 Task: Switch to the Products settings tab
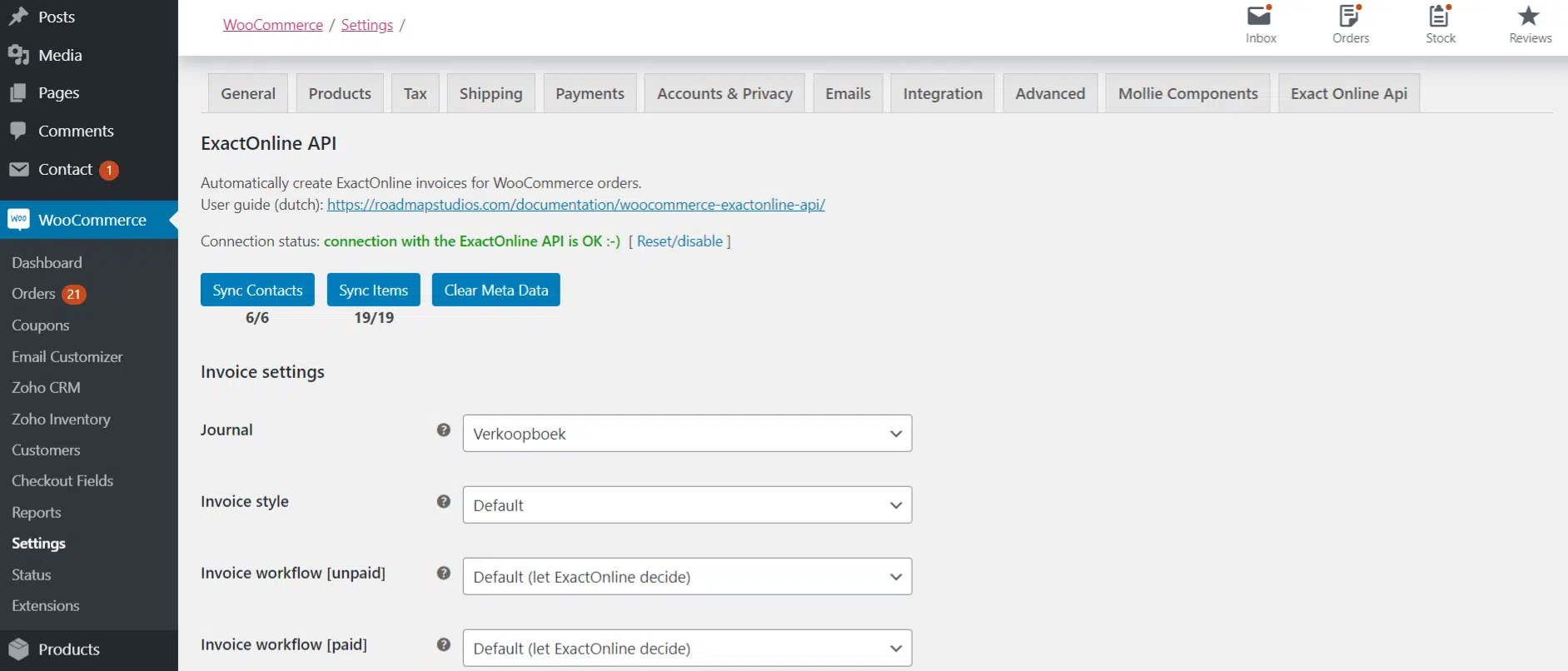(x=340, y=93)
